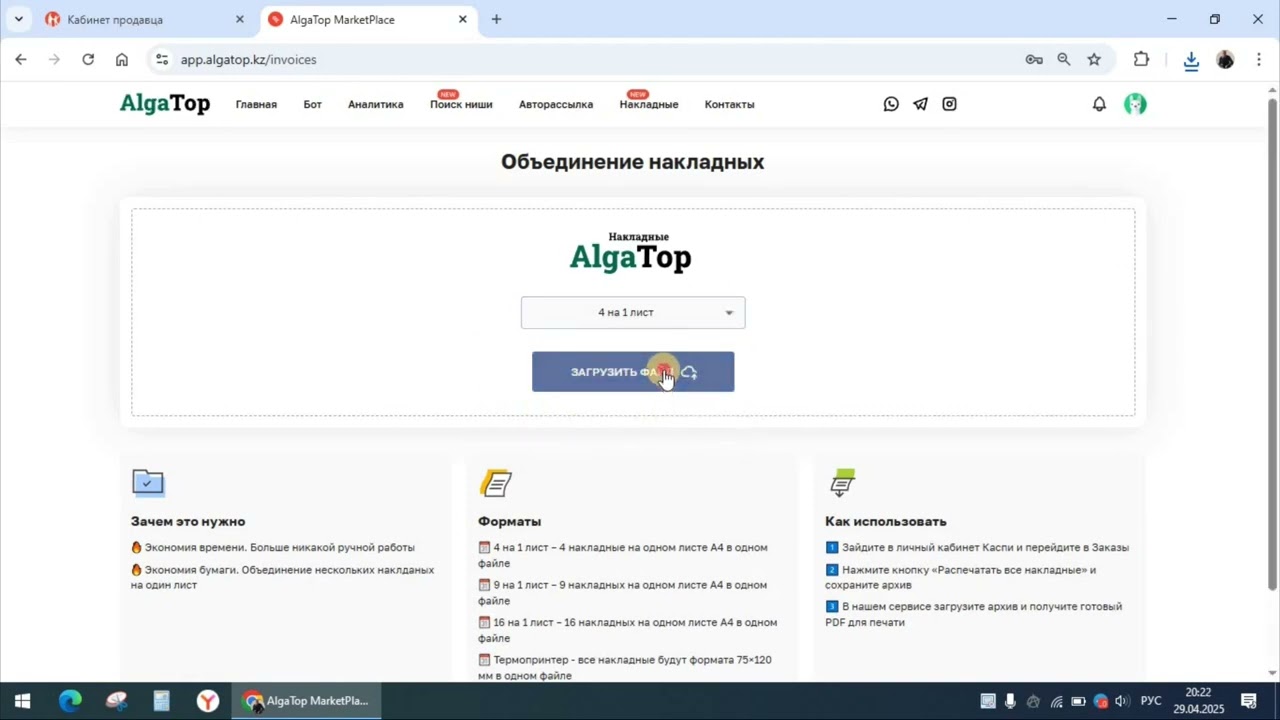Go to 'Аналитика' section
Screen dimensions: 1280x720
(376, 104)
